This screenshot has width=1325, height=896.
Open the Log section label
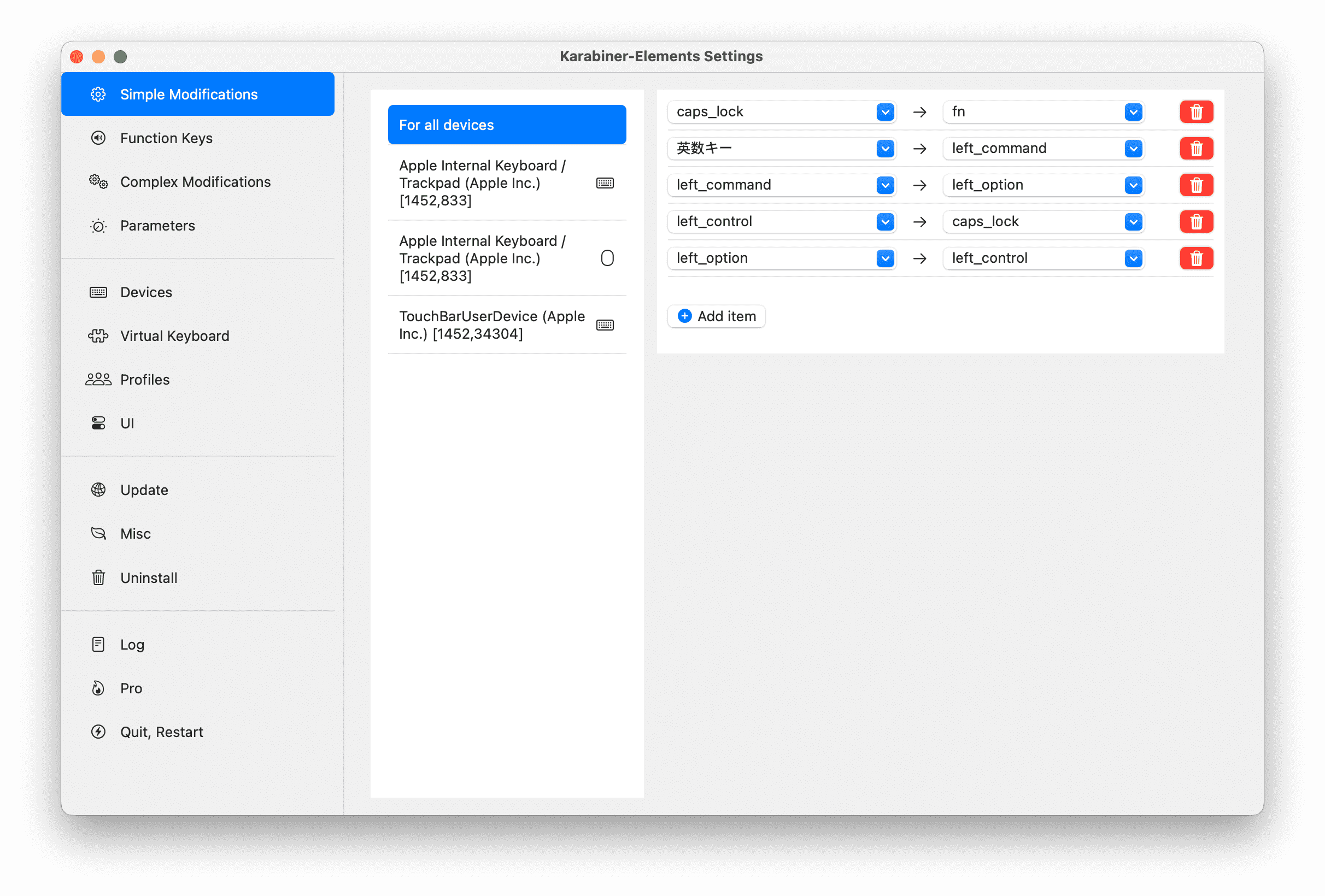[x=132, y=645]
